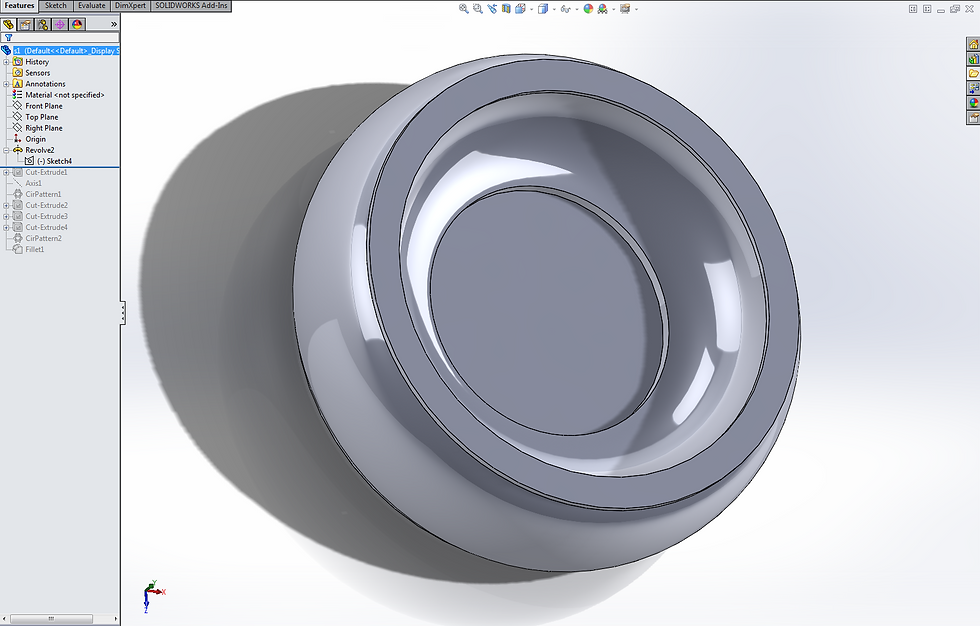Open the View Settings dropdown arrow
Screen dimensions: 980x626
[636, 9]
